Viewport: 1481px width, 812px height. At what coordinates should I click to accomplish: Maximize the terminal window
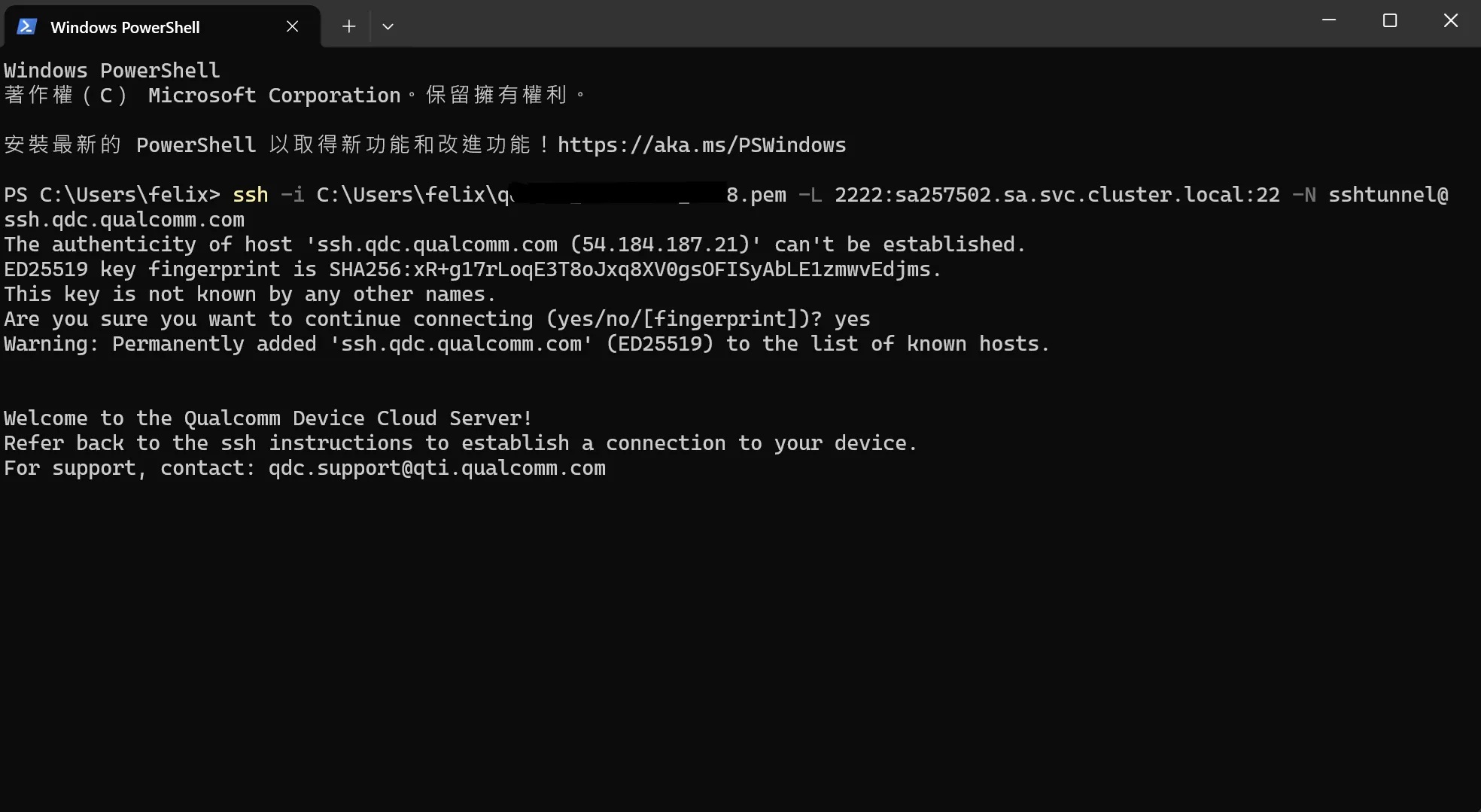1390,20
